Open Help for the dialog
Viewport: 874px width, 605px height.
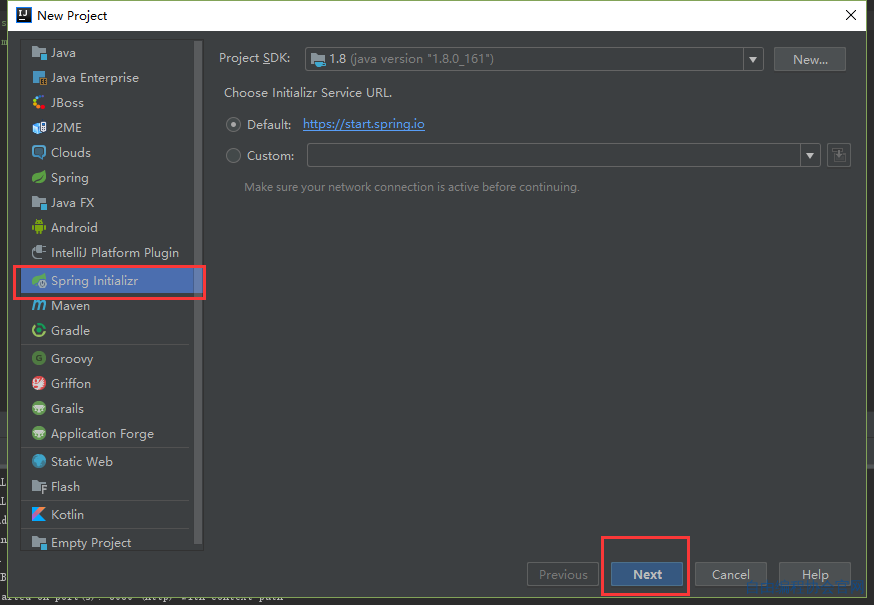coord(815,574)
